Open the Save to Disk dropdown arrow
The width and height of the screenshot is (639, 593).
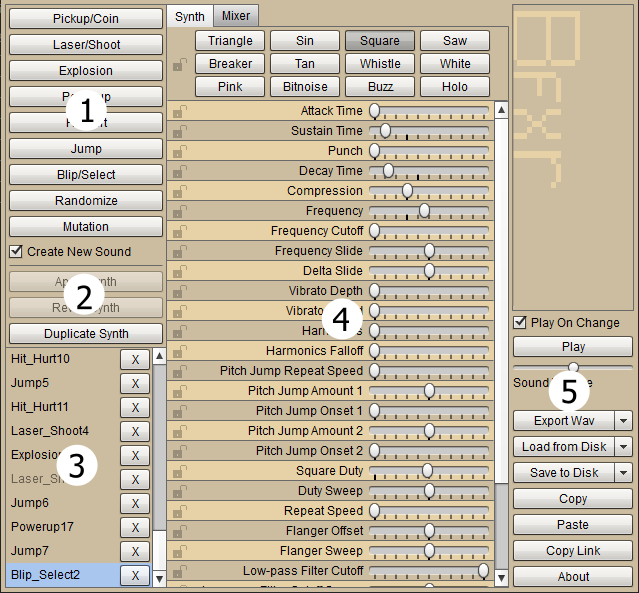click(x=623, y=473)
